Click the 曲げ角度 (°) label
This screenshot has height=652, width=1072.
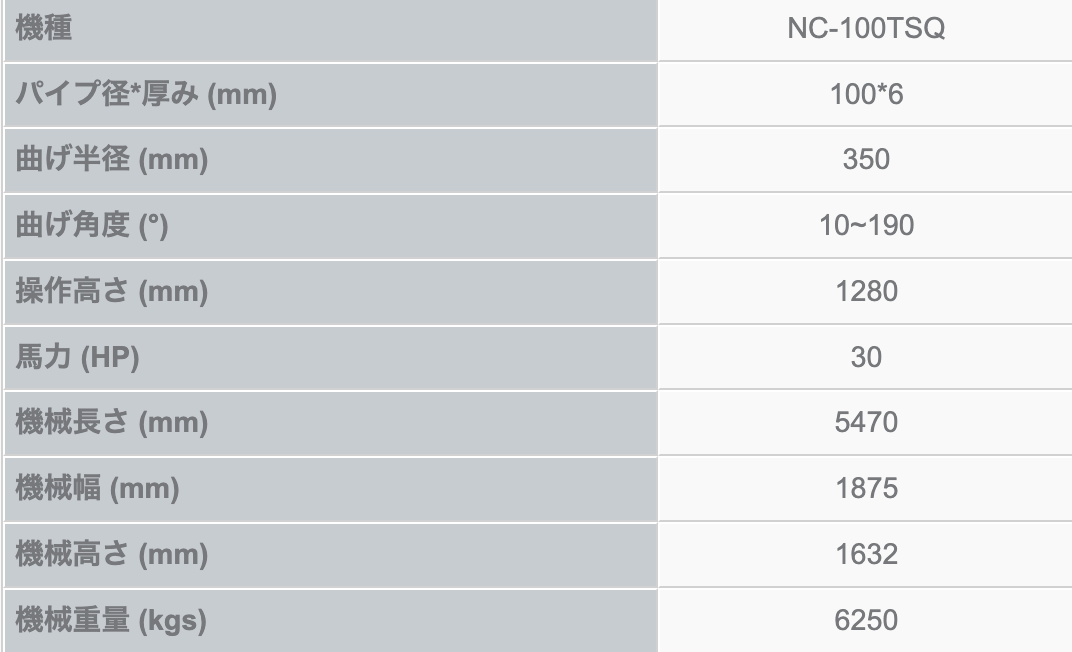pos(92,226)
